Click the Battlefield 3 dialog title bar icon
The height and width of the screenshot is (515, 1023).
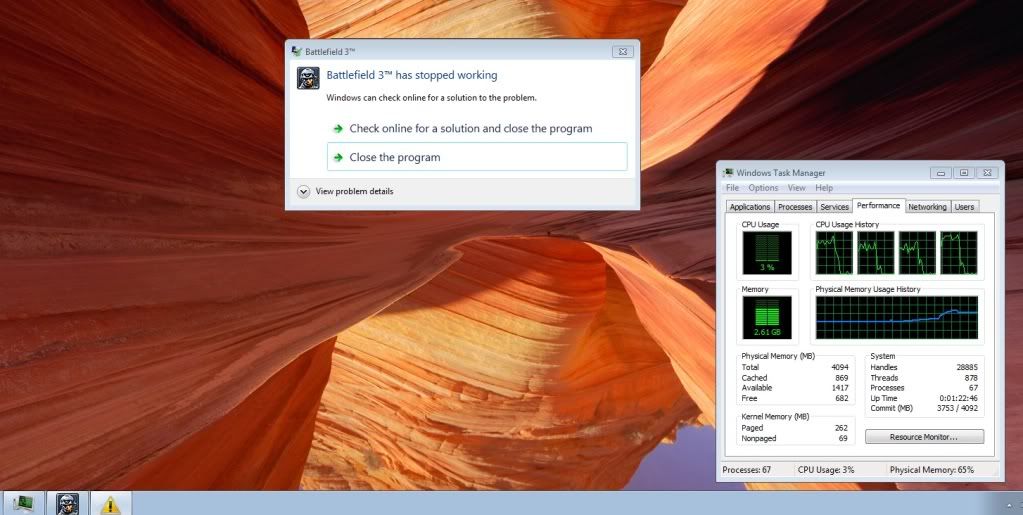pyautogui.click(x=297, y=52)
